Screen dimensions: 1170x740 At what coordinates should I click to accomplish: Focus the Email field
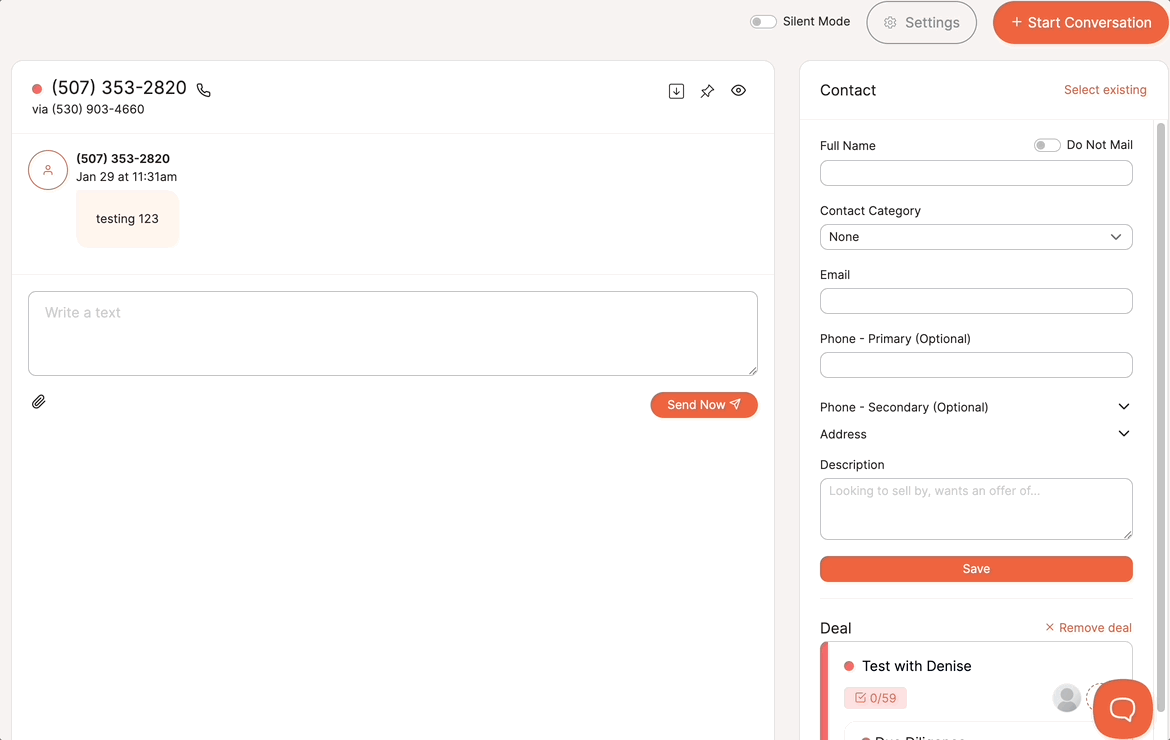pyautogui.click(x=976, y=301)
